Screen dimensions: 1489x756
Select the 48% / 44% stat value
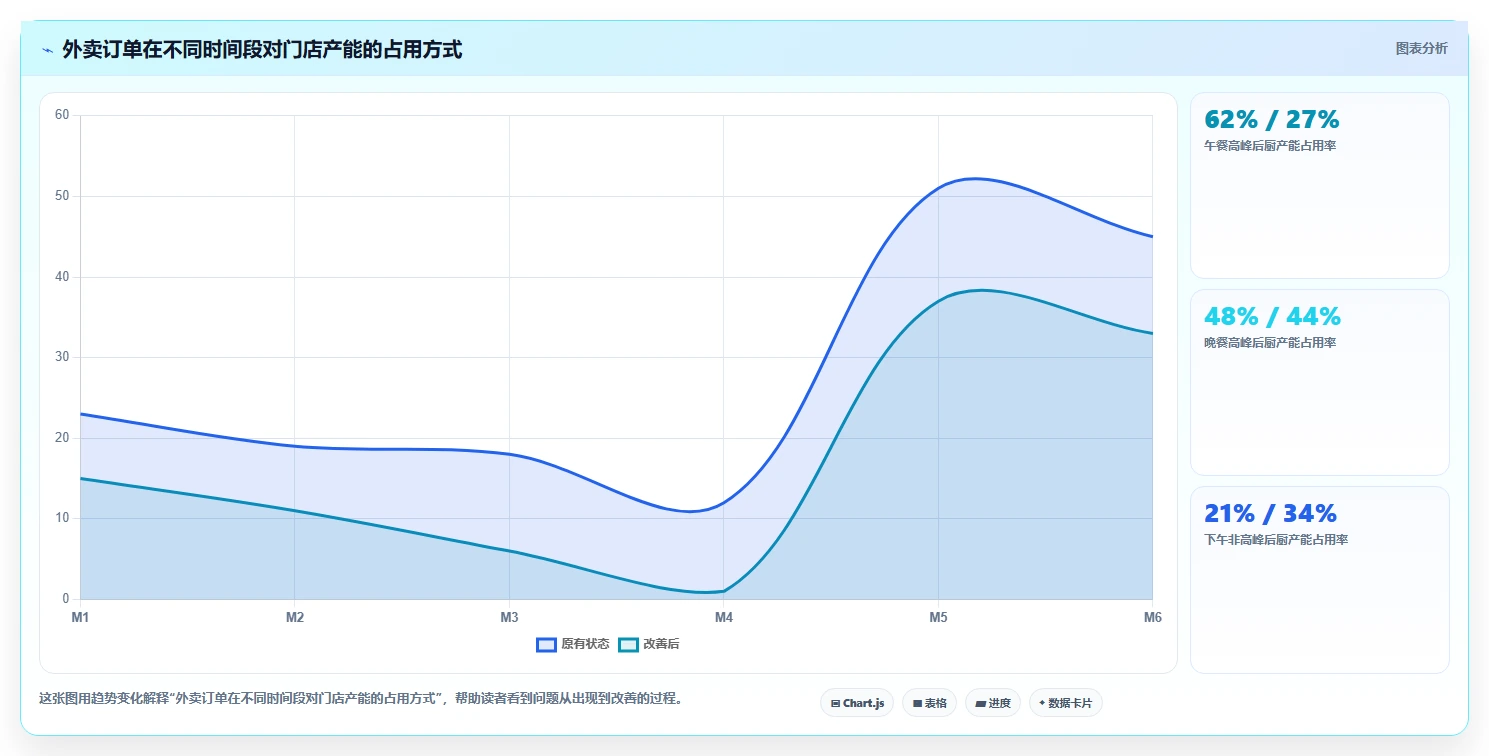(1273, 317)
